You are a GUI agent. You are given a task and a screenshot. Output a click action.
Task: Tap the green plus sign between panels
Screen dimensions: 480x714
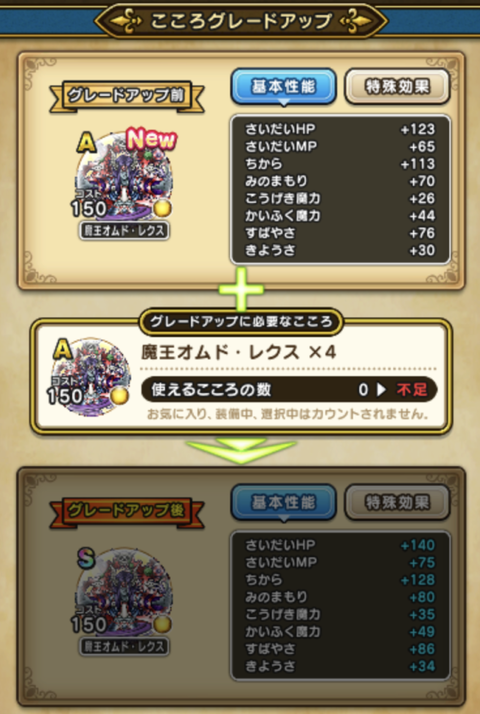point(241,289)
